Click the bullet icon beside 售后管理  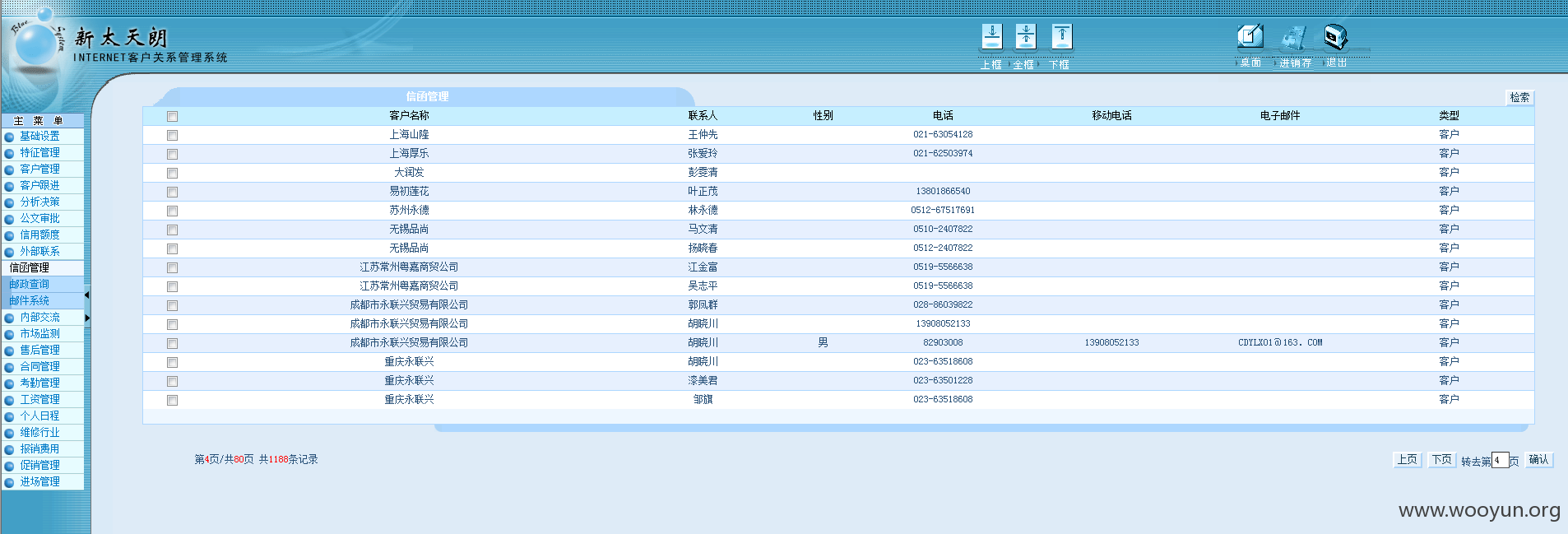click(x=10, y=351)
